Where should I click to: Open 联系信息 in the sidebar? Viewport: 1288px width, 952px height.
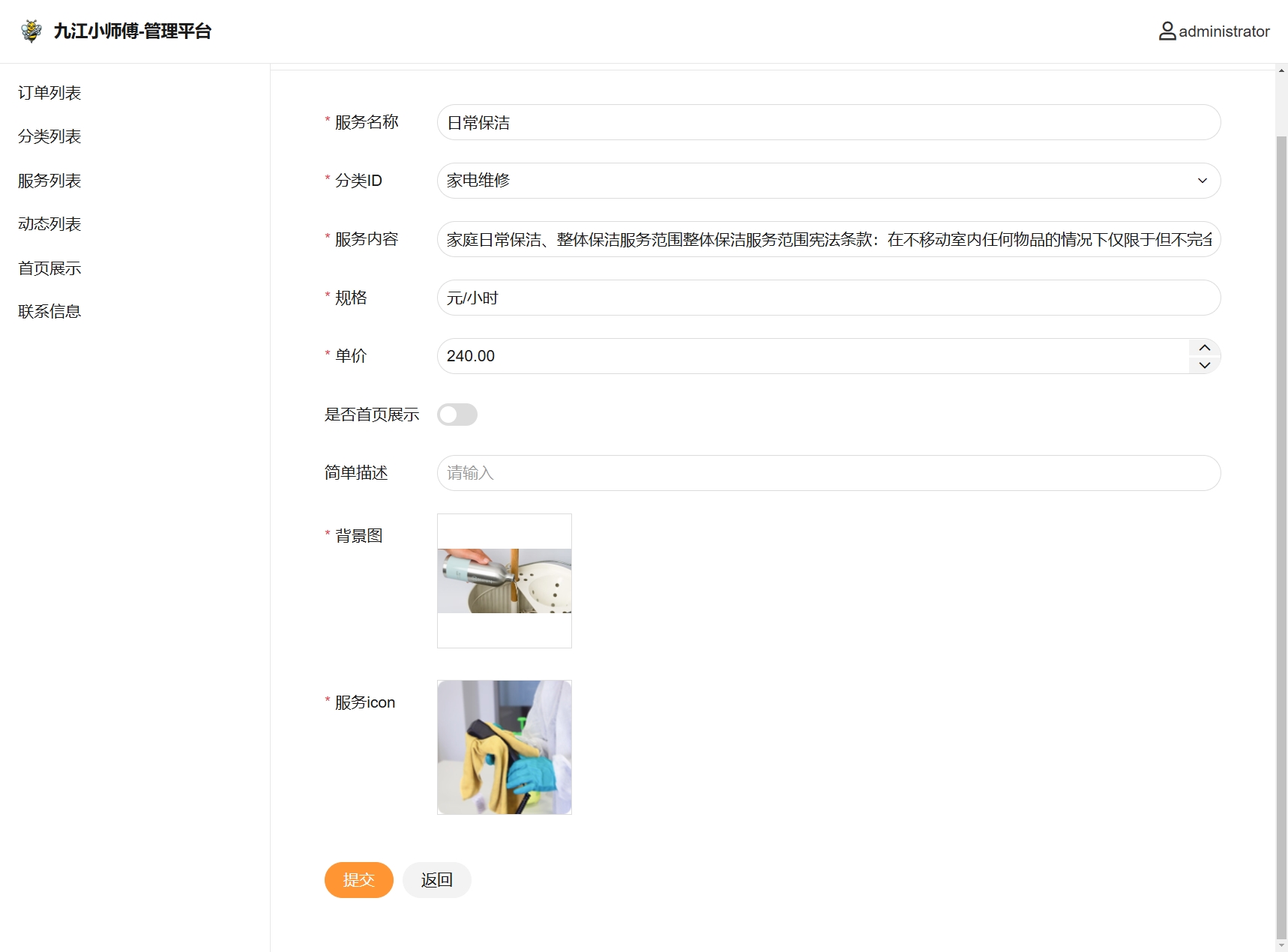(49, 312)
